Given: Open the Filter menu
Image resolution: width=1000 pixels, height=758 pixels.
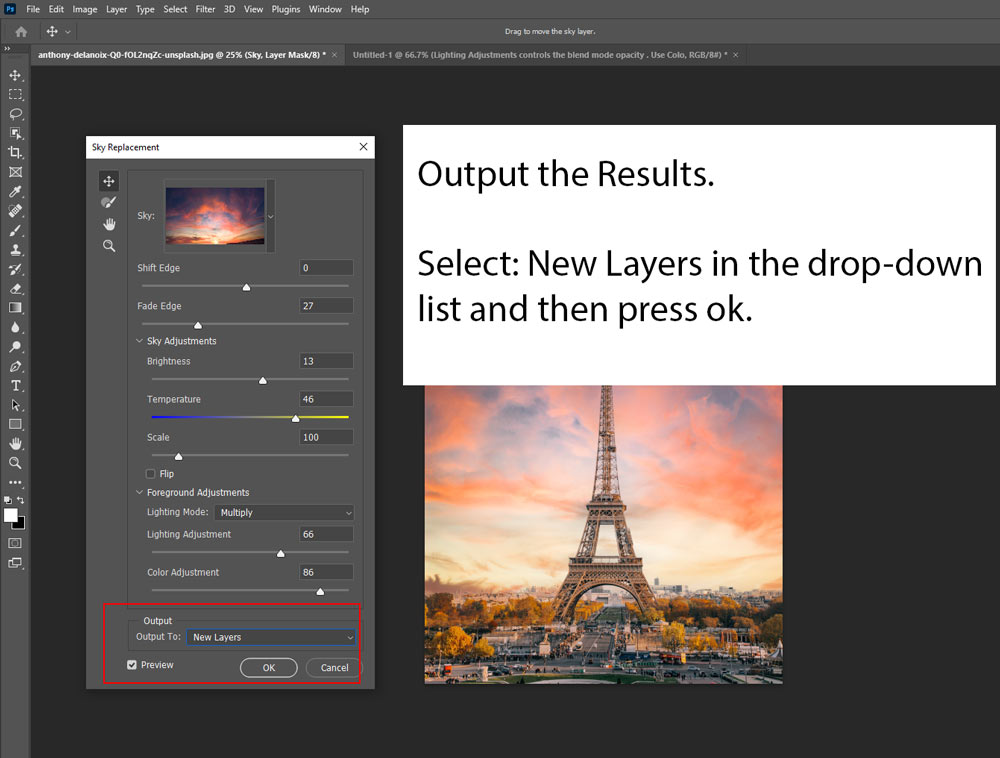Looking at the screenshot, I should [x=205, y=9].
